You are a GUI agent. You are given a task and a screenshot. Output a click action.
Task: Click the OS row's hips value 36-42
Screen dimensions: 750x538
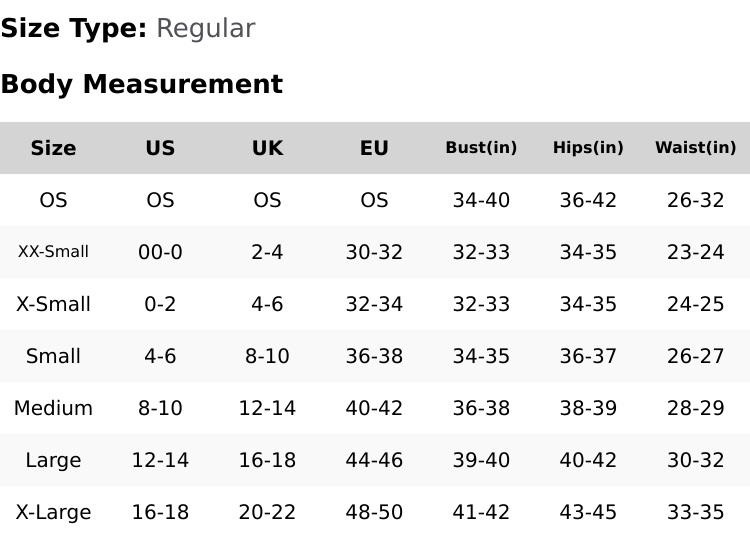click(x=588, y=200)
